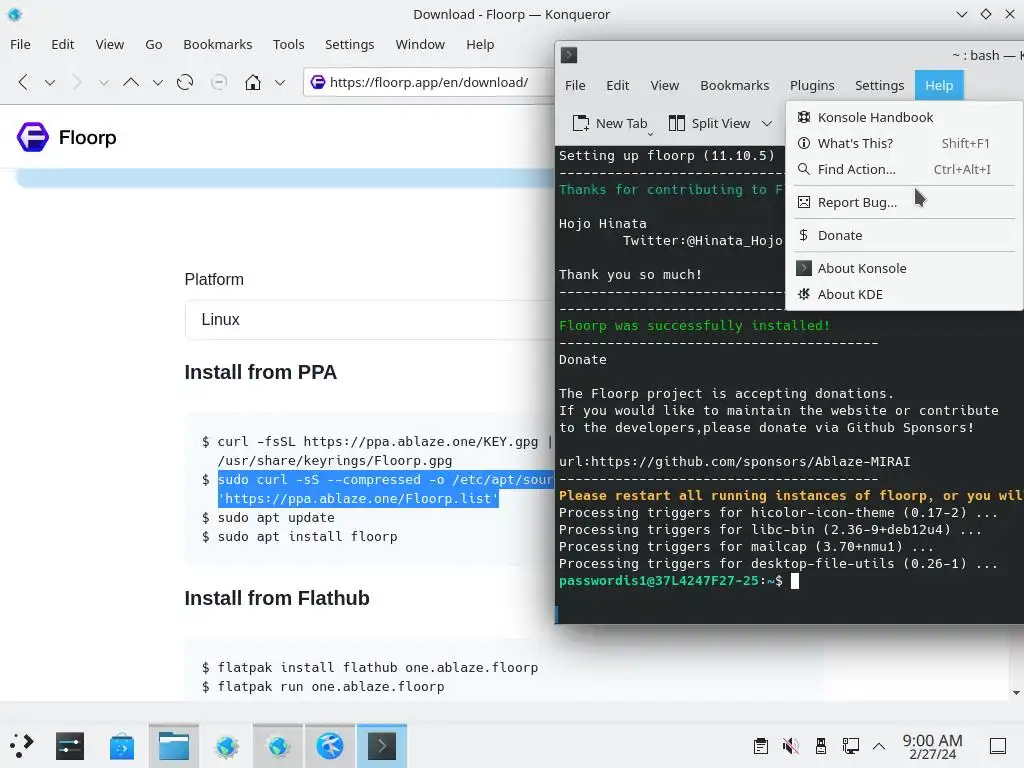
Task: Open Konsole View menu
Action: click(x=664, y=86)
